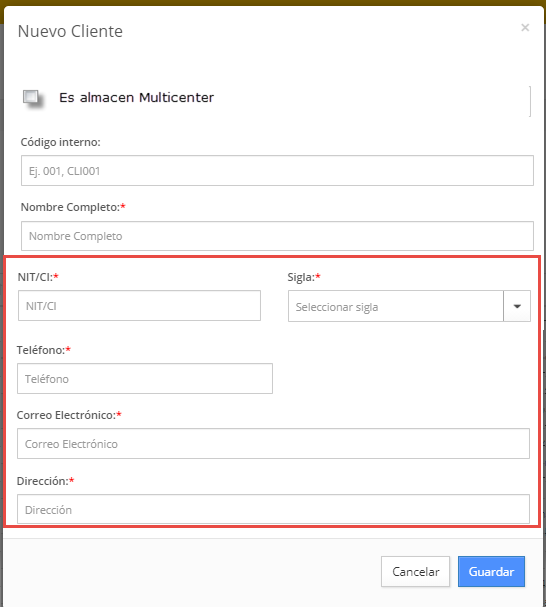Image resolution: width=546 pixels, height=607 pixels.
Task: Click the 'Código interno:' label
Action: [x=60, y=142]
